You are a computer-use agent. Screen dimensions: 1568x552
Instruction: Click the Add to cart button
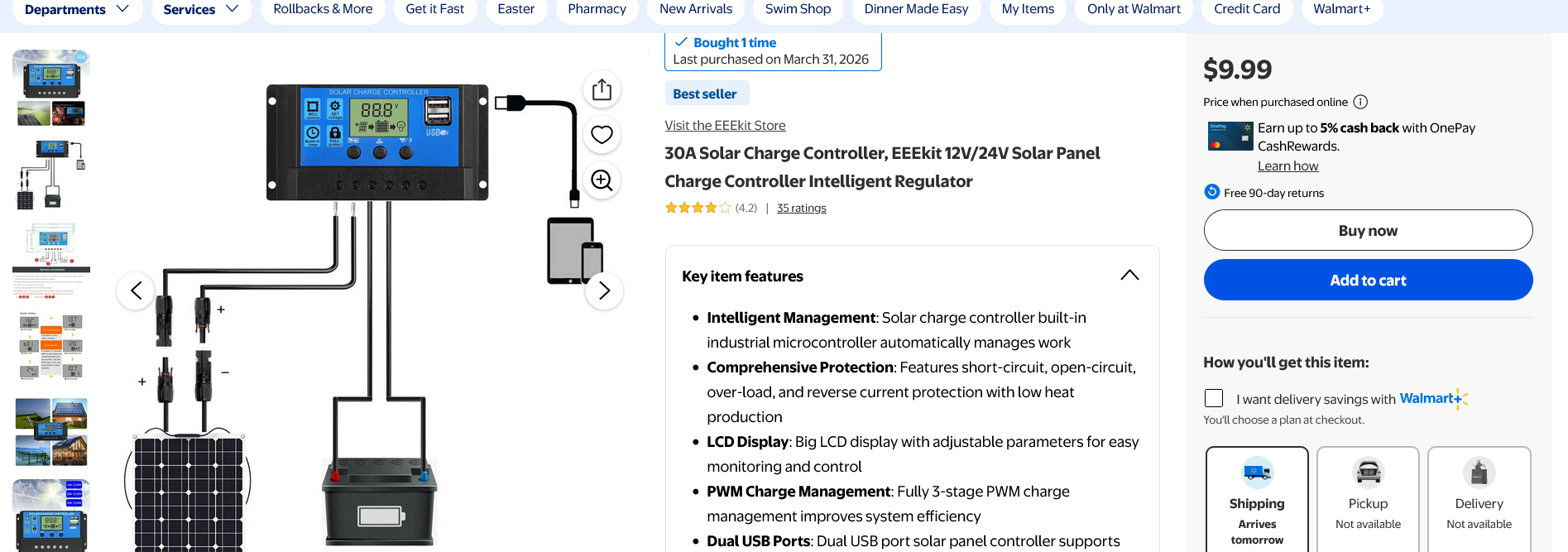[1367, 280]
